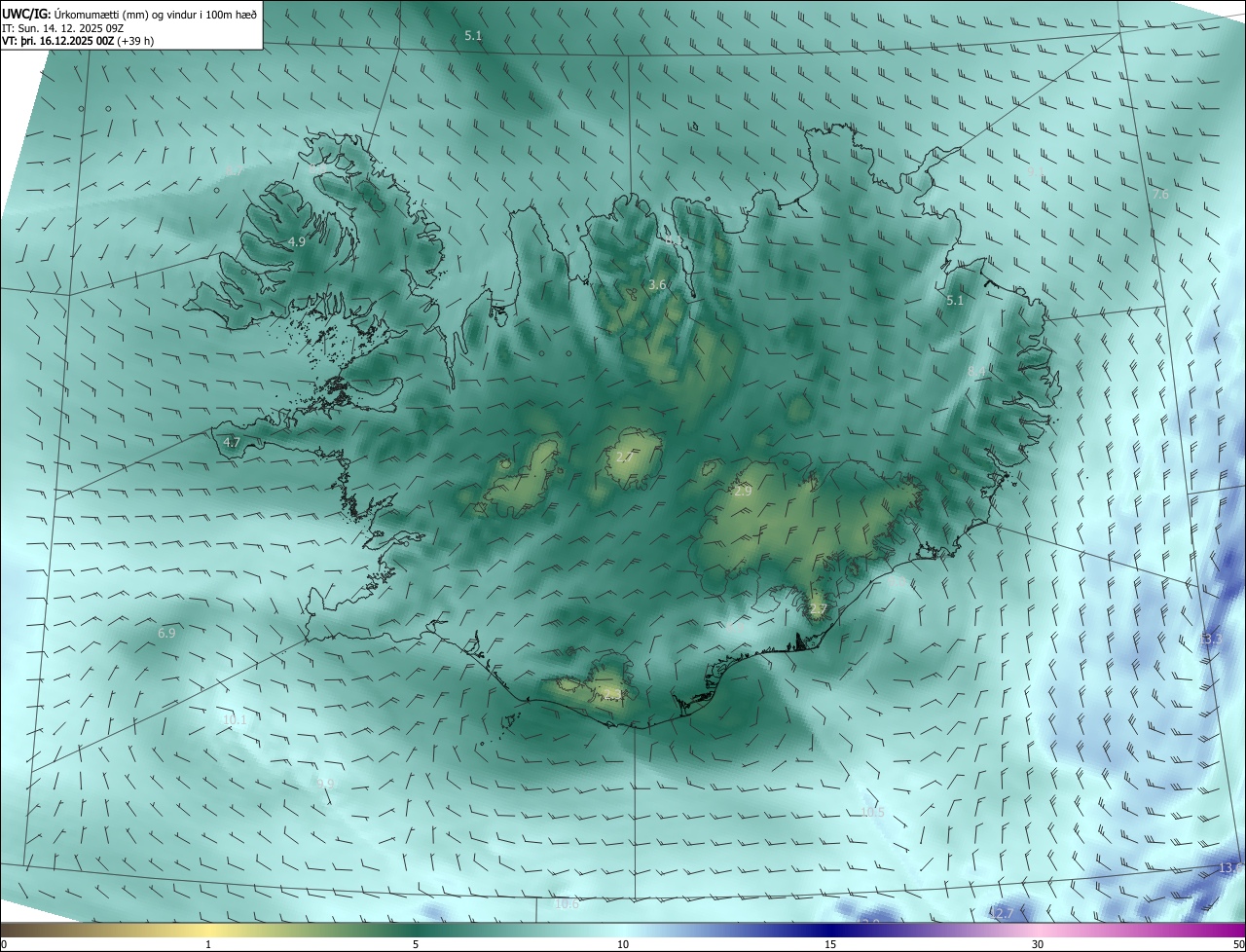Screen dimensions: 1246x952
Task: Click the "UWC/IG:" map title text
Action: tap(26, 14)
